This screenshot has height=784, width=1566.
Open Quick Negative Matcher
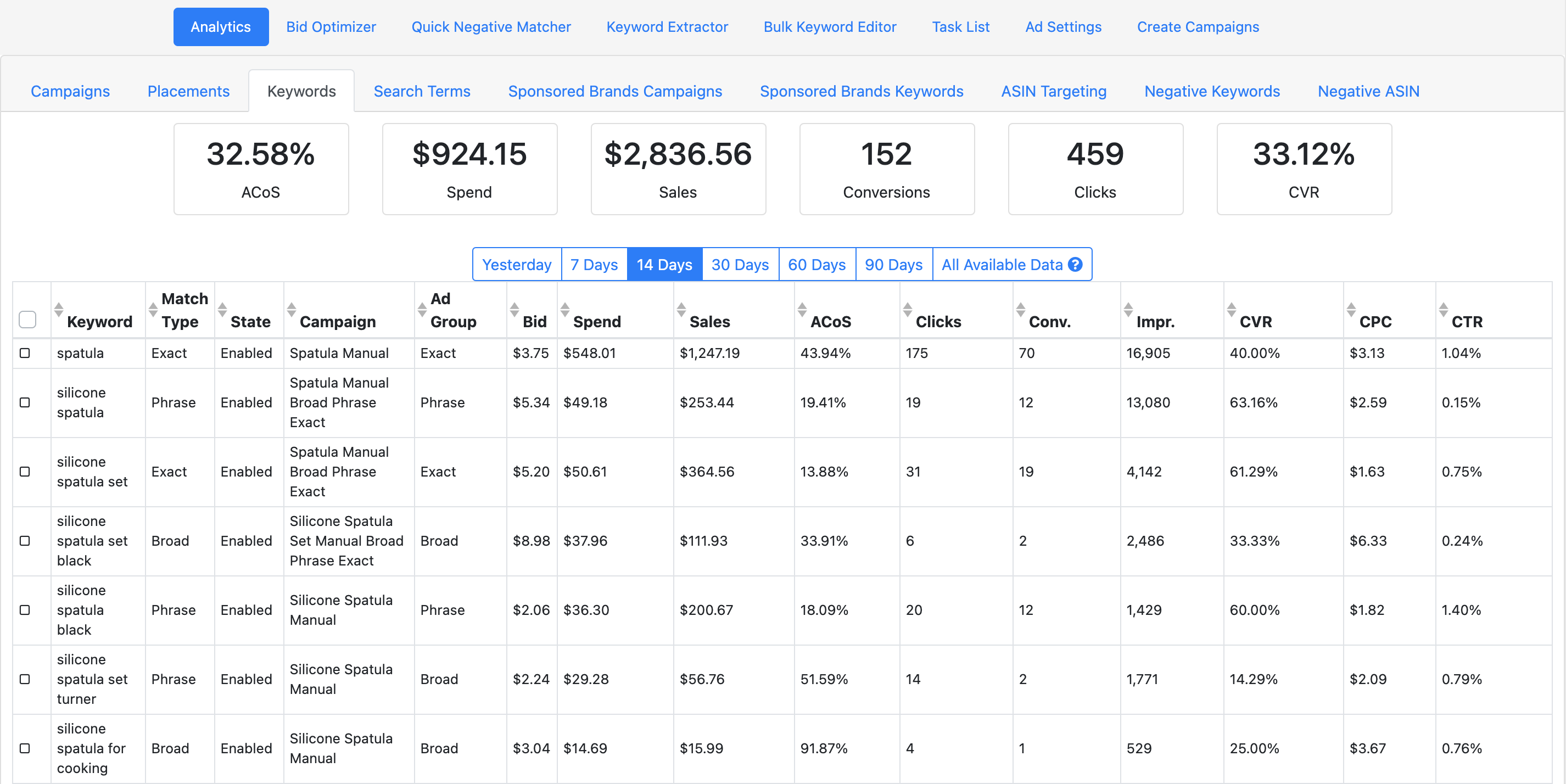coord(491,27)
